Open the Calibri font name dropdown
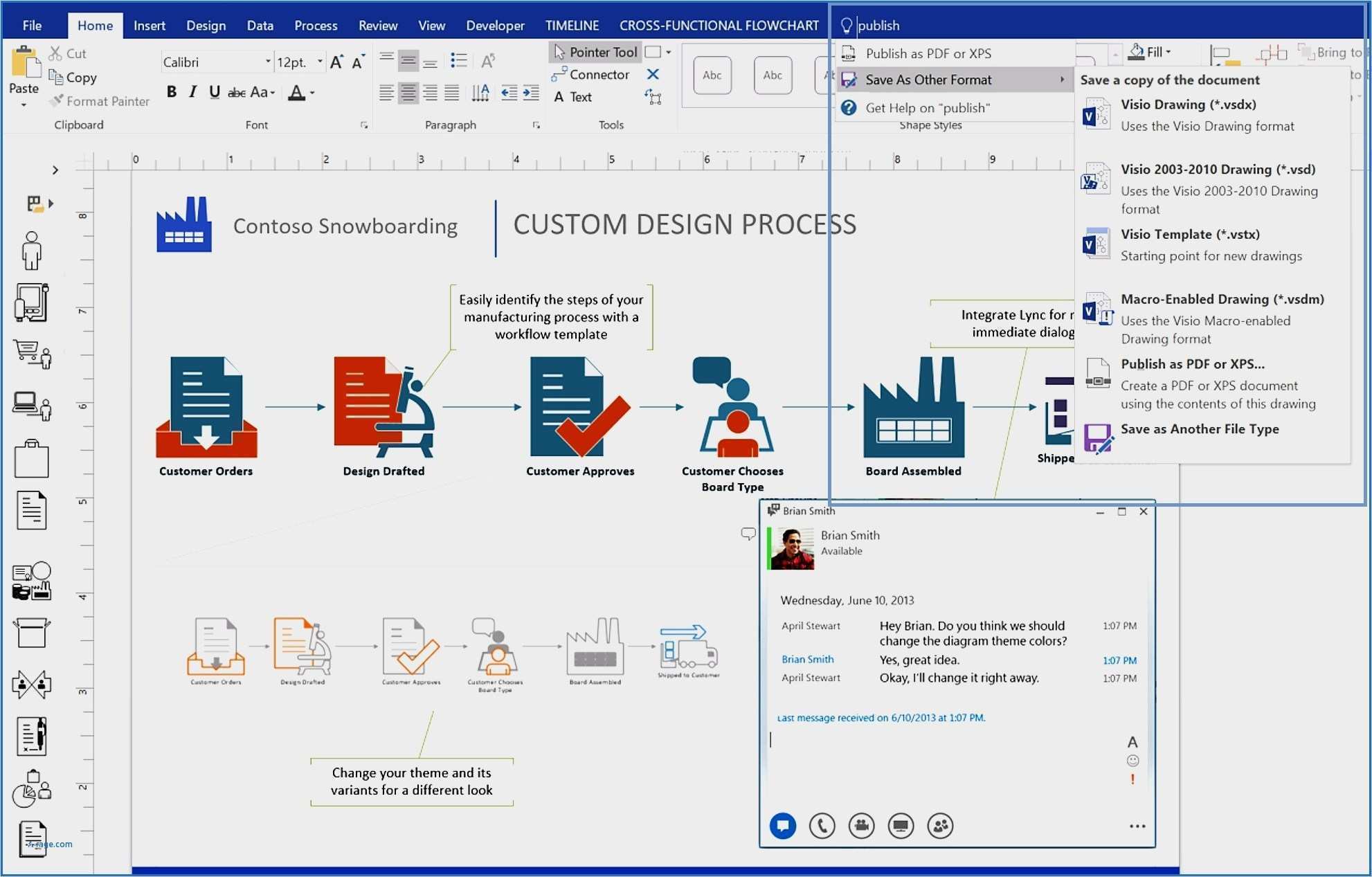The height and width of the screenshot is (877, 1372). 268,62
